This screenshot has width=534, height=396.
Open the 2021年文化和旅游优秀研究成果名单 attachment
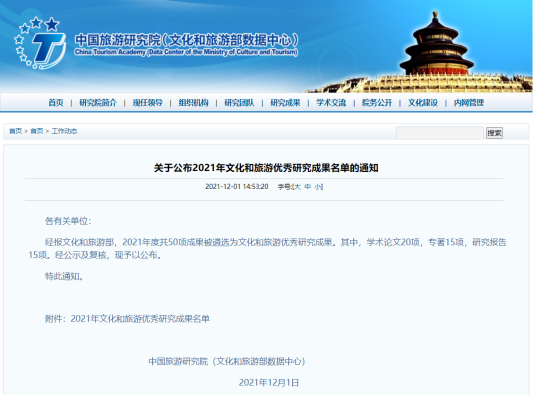coord(140,319)
